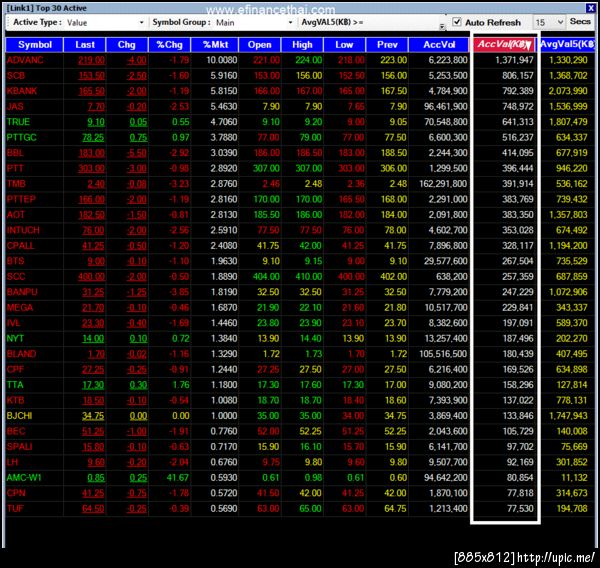
Task: Sort by the AccVol column header
Action: coord(439,45)
